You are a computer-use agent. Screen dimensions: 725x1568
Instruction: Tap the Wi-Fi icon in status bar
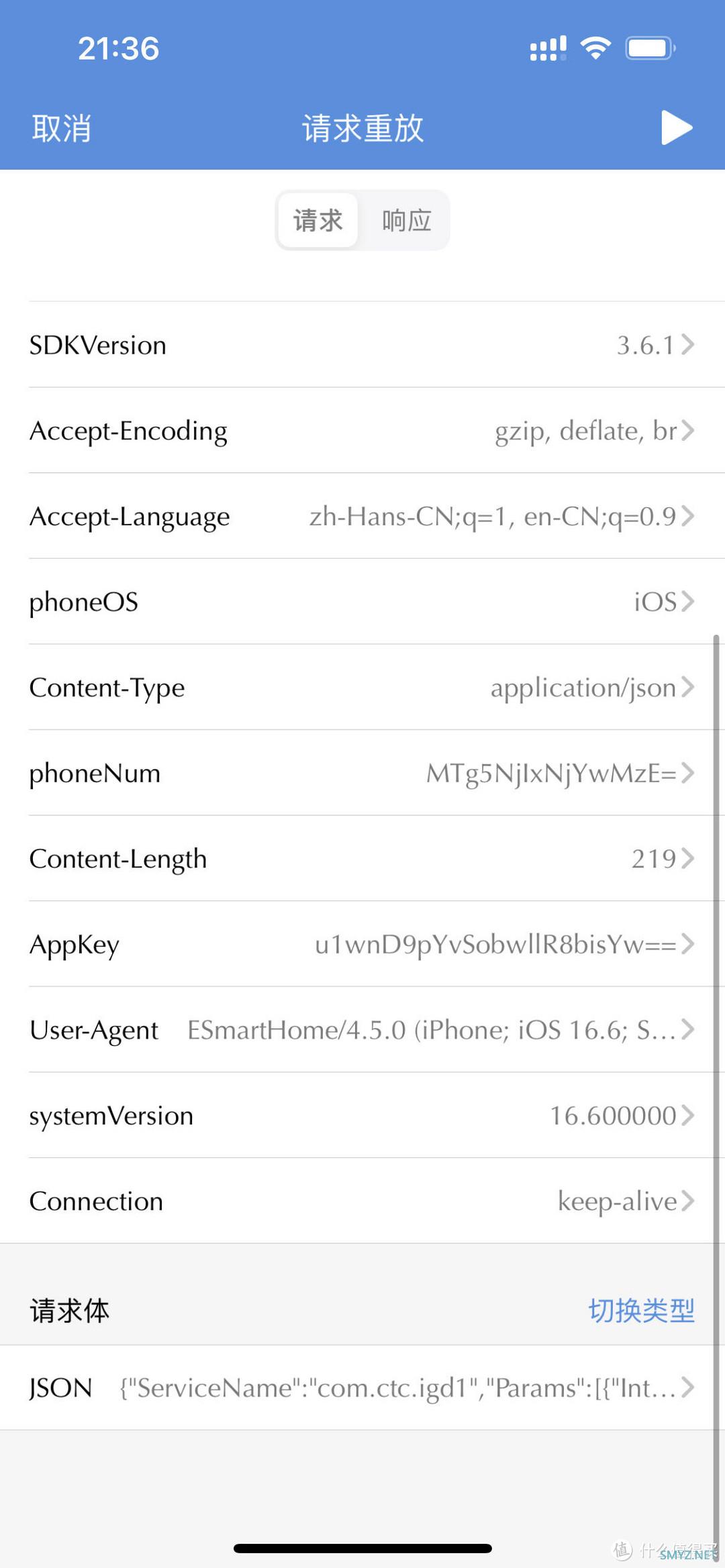595,48
